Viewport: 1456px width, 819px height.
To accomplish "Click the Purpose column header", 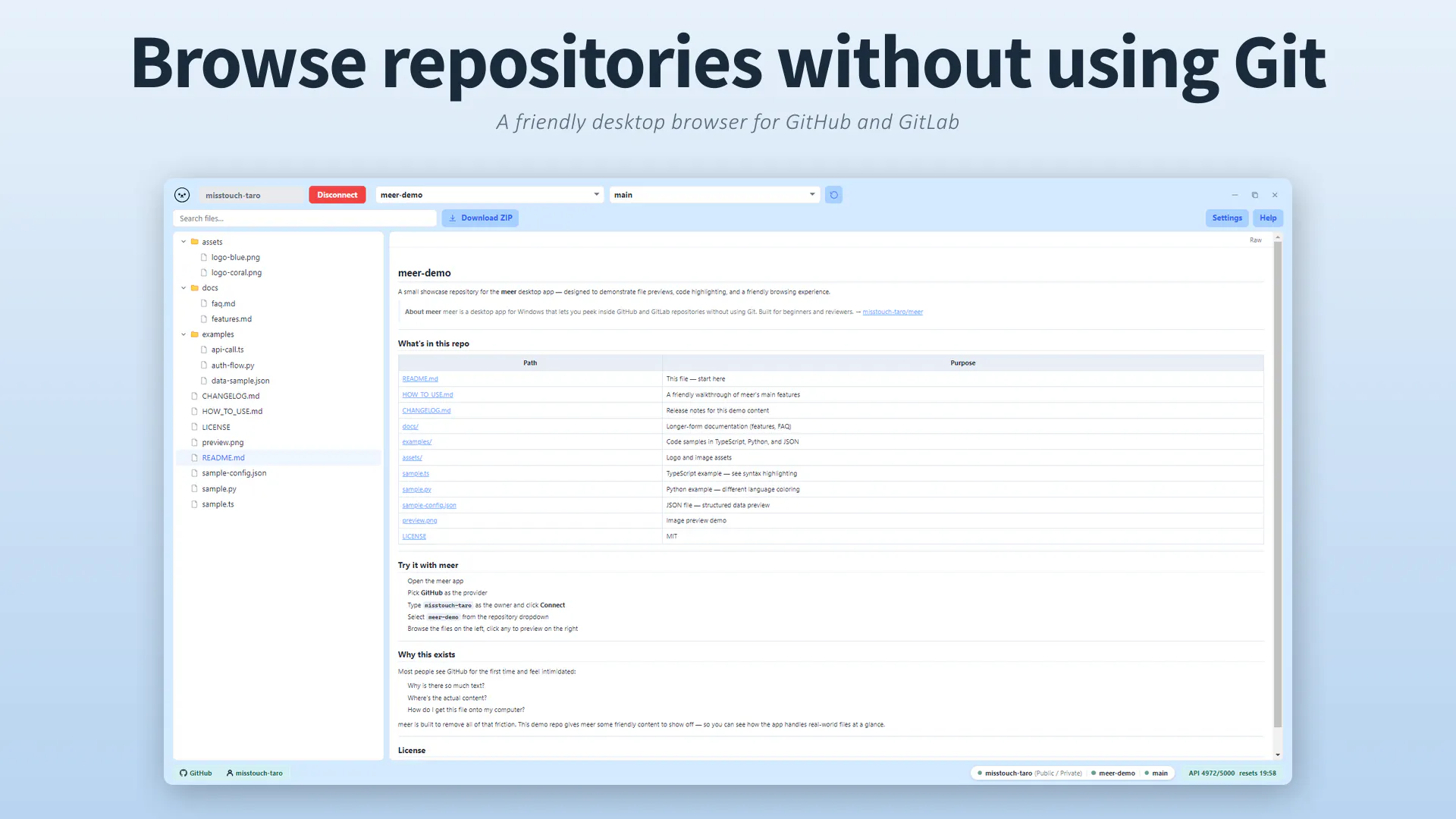I will click(x=963, y=363).
